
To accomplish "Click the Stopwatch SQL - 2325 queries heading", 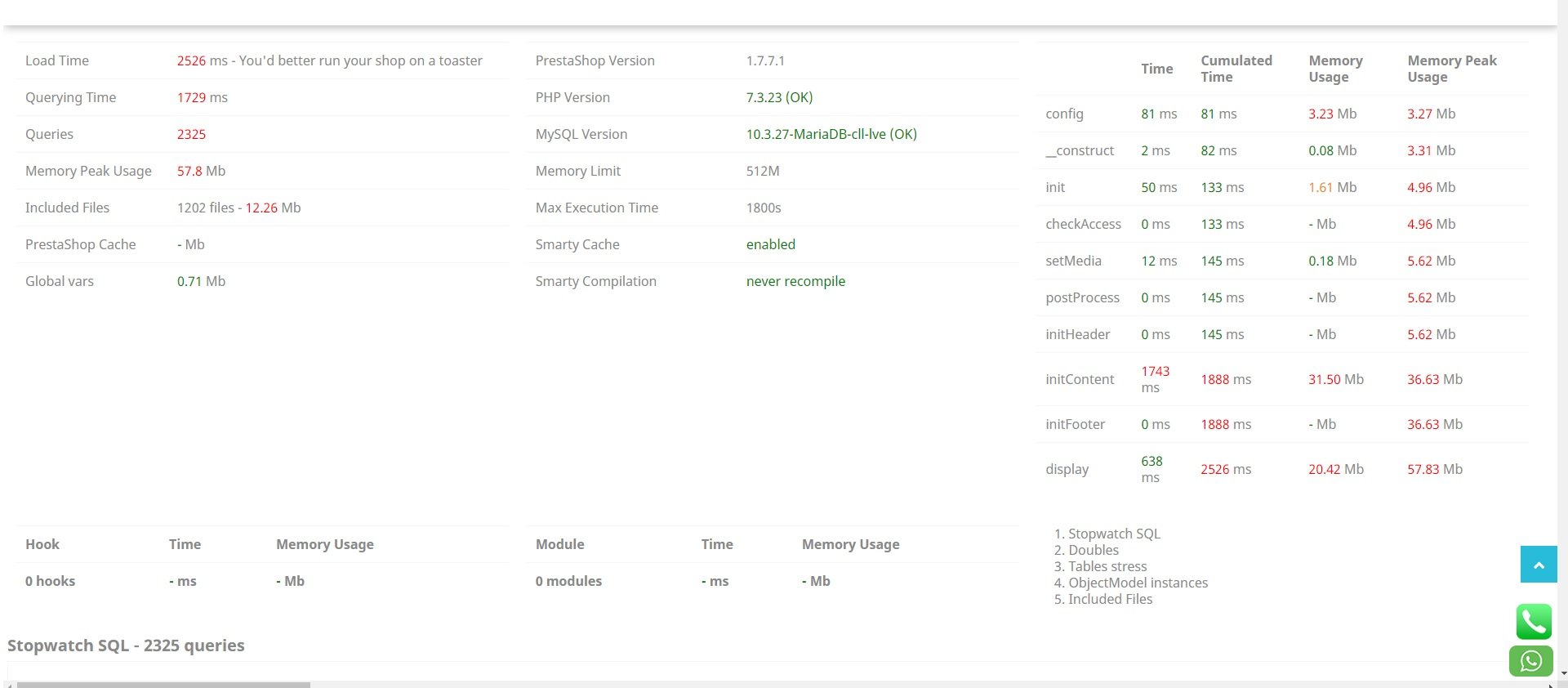I will tap(126, 646).
